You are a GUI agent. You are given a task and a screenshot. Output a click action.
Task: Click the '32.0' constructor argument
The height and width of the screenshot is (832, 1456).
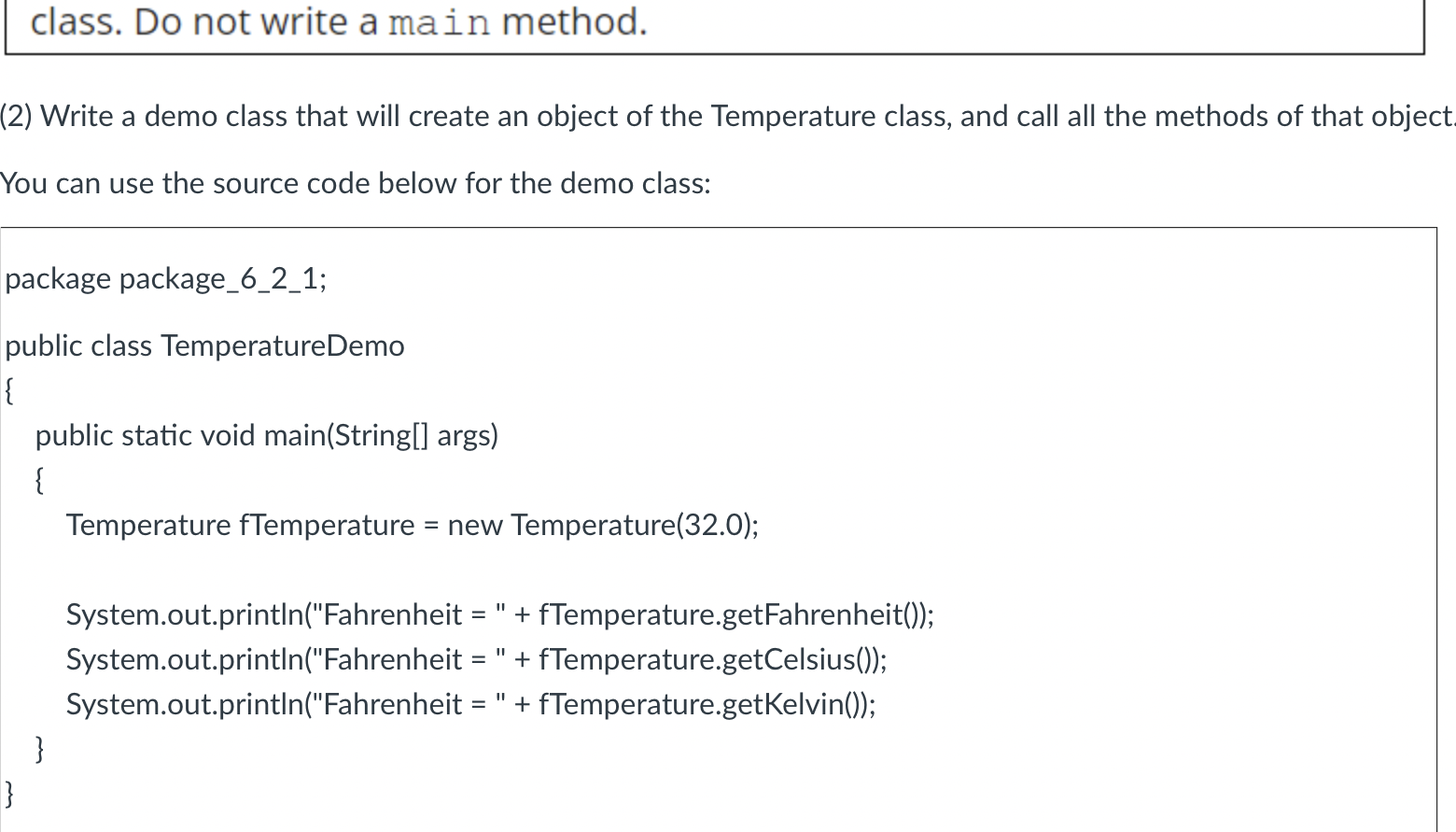coord(712,526)
